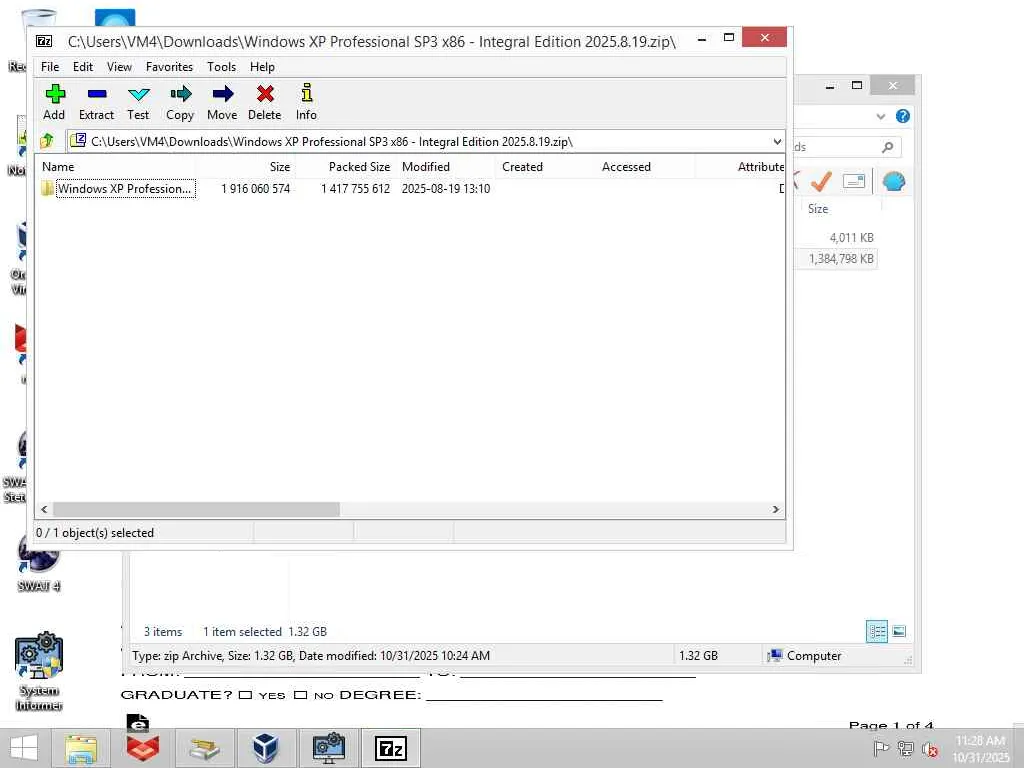Click the 7z icon in the window title bar

(44, 41)
